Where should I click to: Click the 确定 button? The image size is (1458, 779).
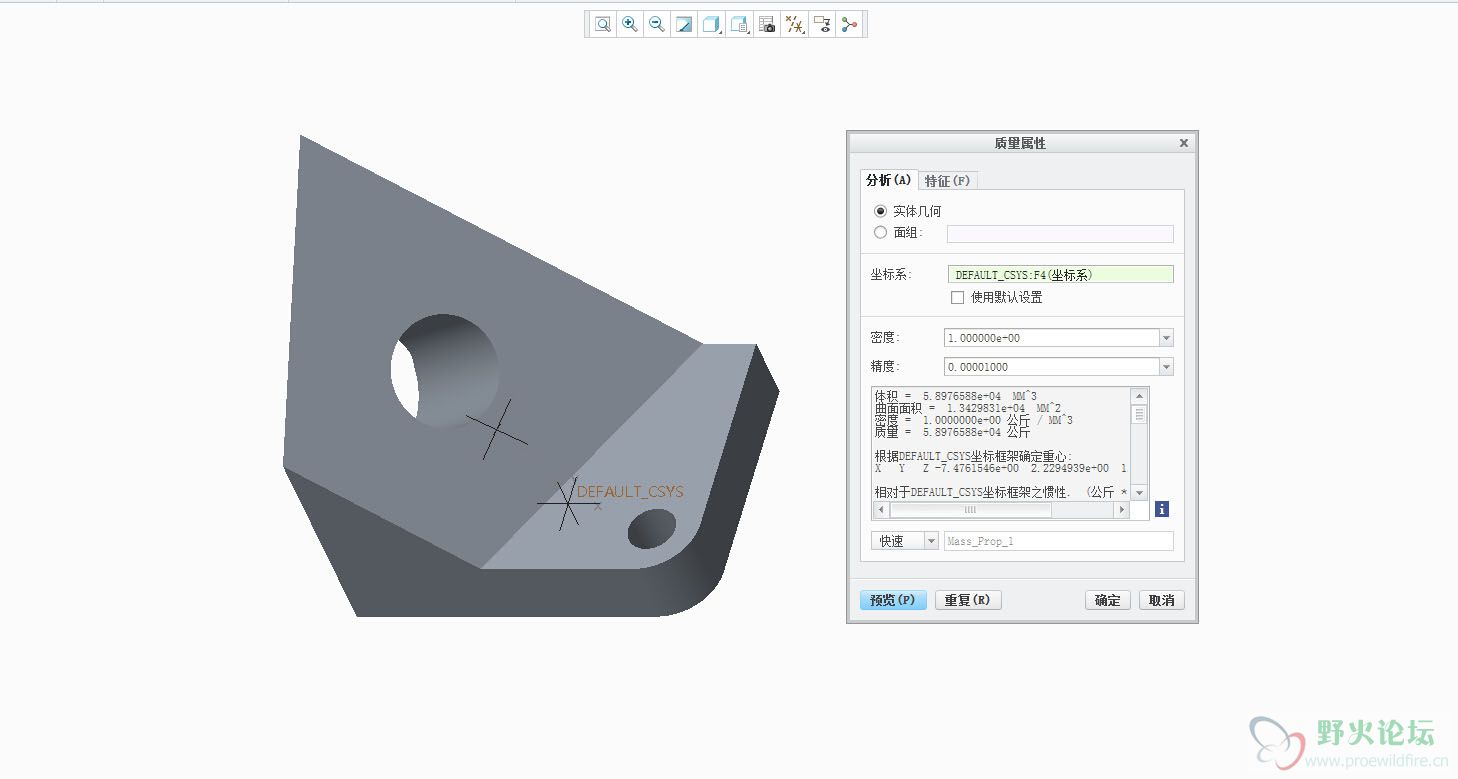1108,600
